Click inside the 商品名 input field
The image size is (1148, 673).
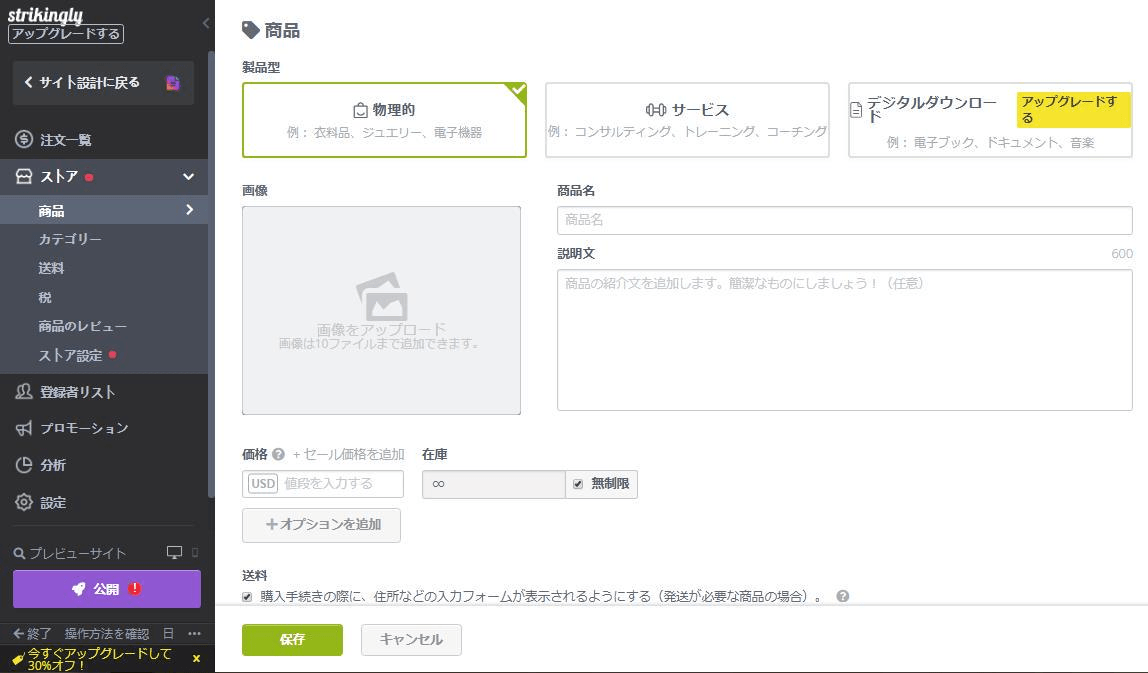844,220
